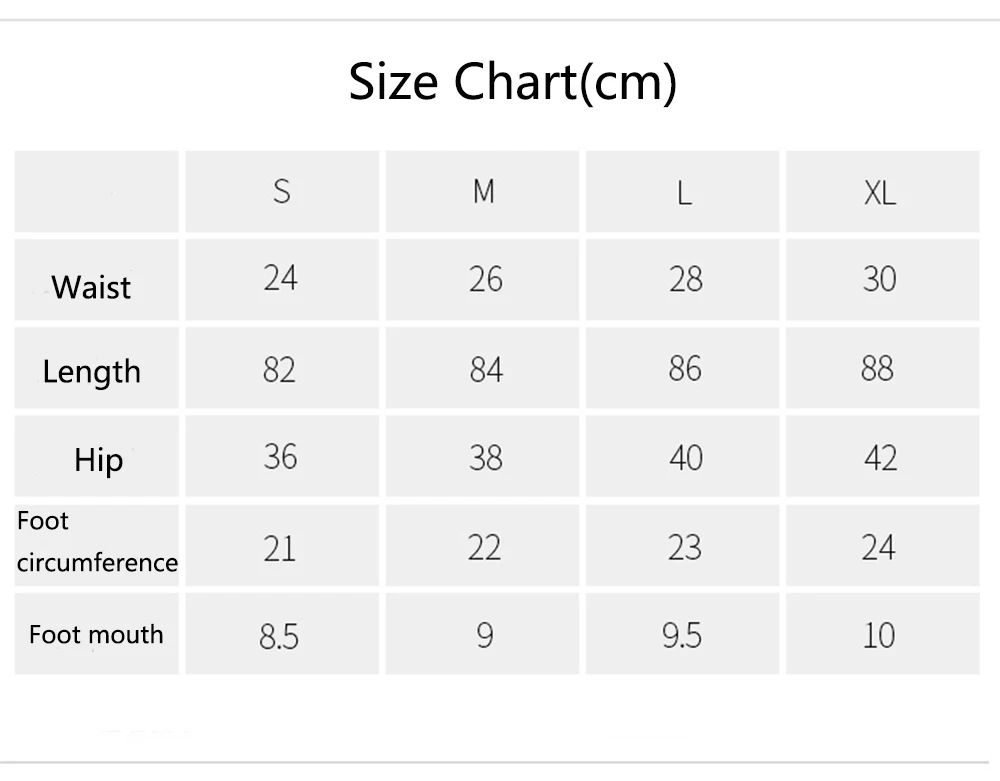Viewport: 1000px width, 781px height.
Task: Select the S size column header
Action: (282, 191)
